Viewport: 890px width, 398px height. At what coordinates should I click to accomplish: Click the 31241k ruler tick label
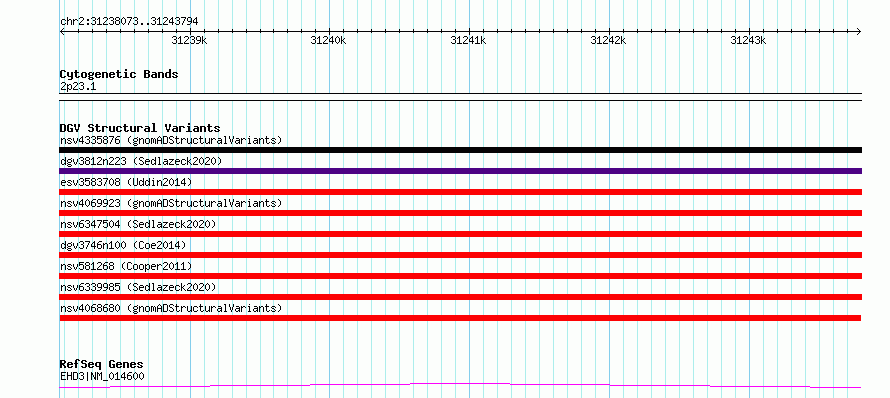click(468, 40)
